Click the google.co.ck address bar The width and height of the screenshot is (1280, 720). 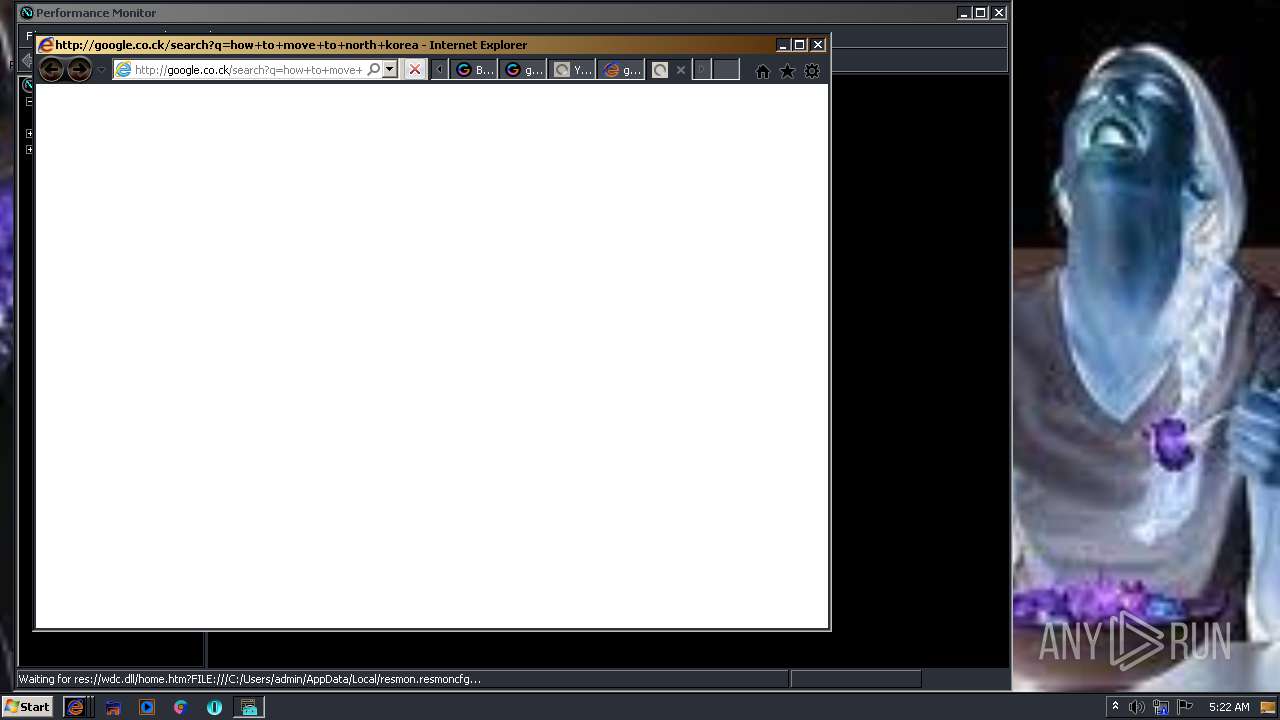pos(248,70)
